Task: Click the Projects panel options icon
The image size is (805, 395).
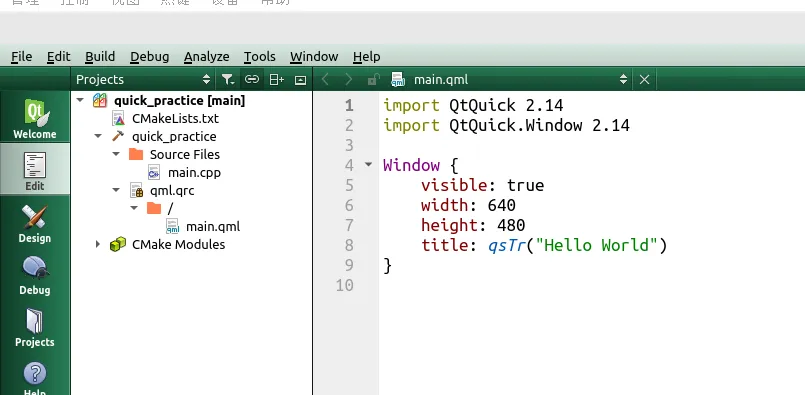Action: (300, 80)
